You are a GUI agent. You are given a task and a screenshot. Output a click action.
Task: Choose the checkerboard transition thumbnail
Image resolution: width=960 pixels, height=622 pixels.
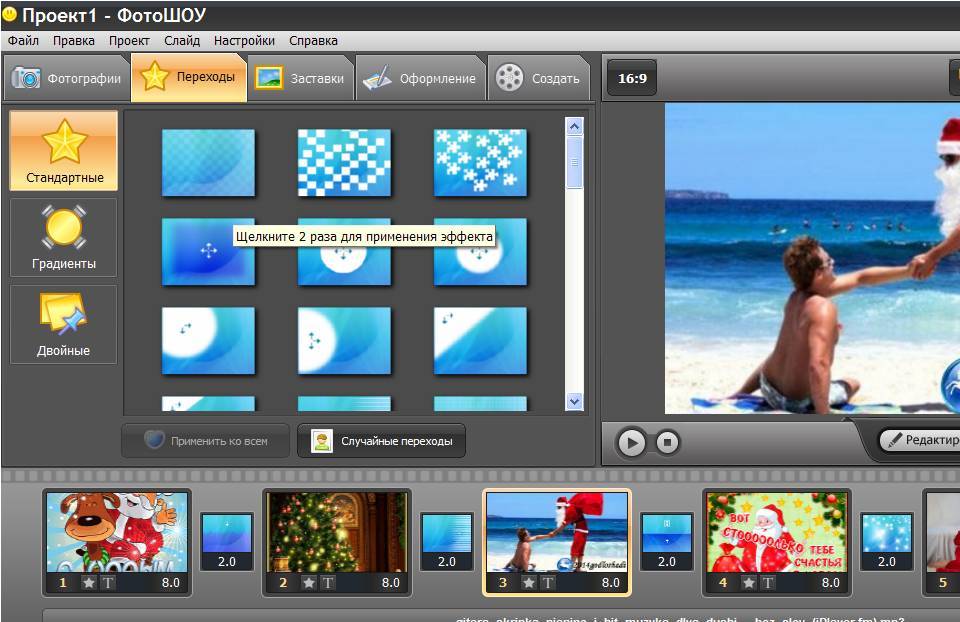click(x=344, y=162)
